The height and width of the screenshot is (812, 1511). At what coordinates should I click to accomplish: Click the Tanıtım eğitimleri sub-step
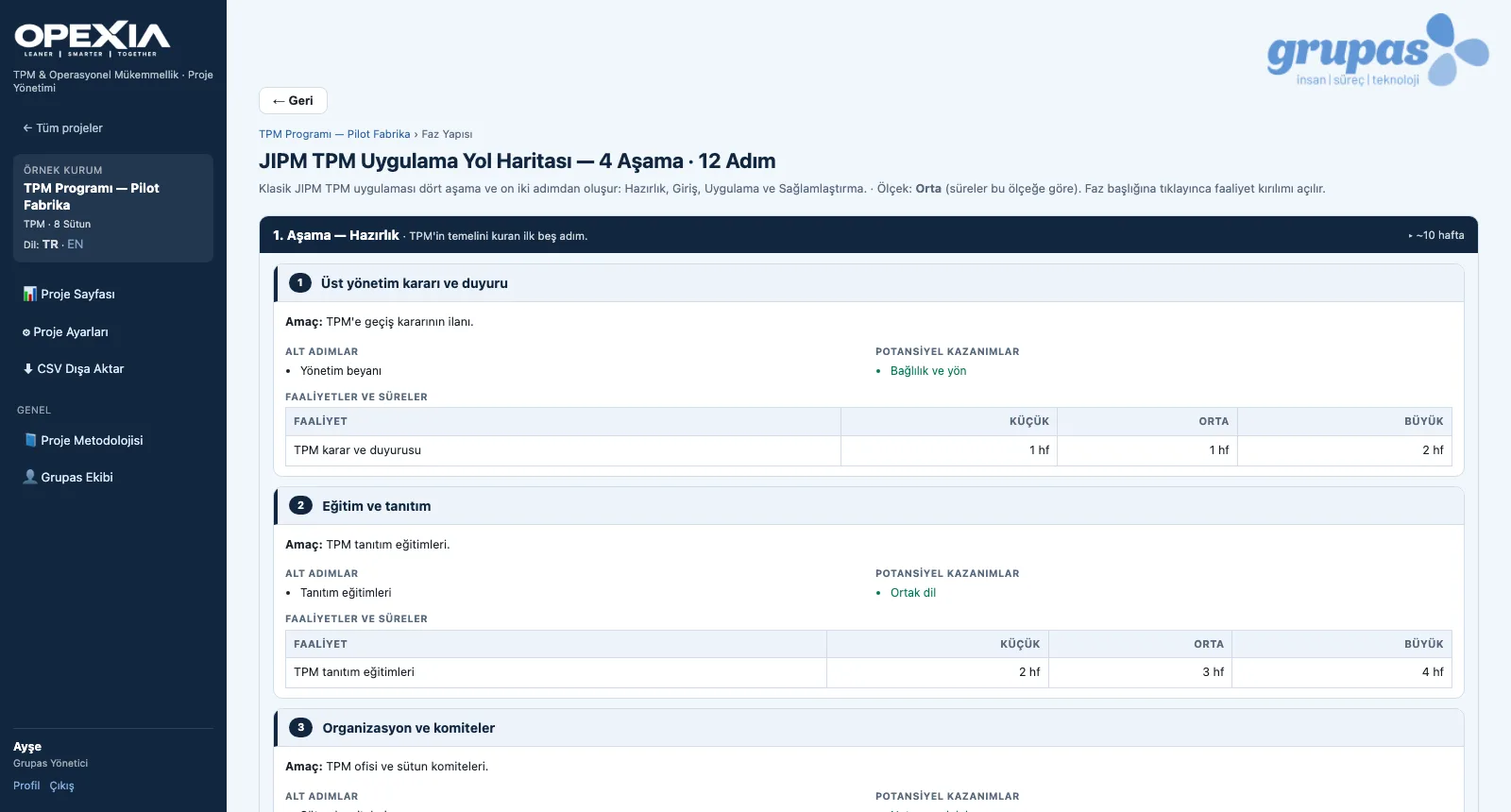(346, 593)
